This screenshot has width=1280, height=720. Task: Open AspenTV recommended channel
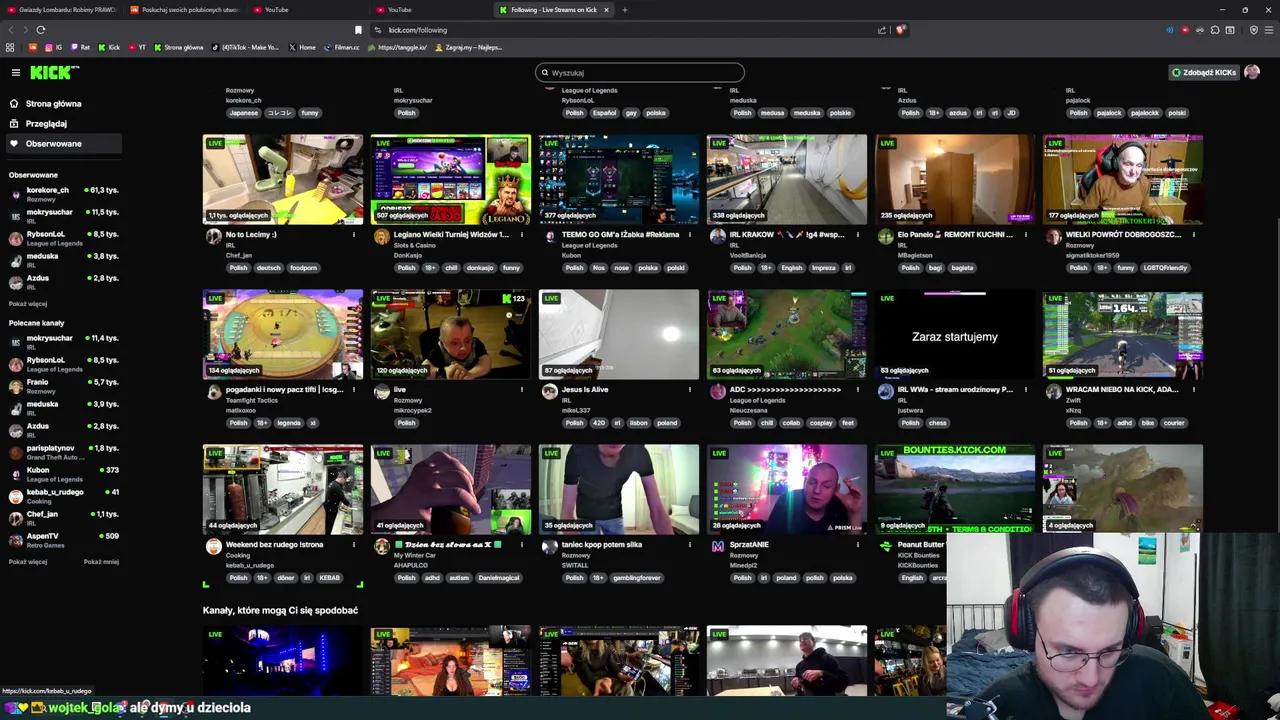pos(62,540)
